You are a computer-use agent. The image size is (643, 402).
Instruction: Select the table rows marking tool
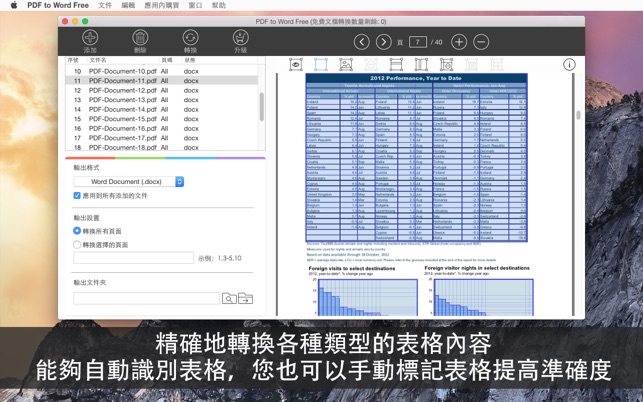[396, 64]
